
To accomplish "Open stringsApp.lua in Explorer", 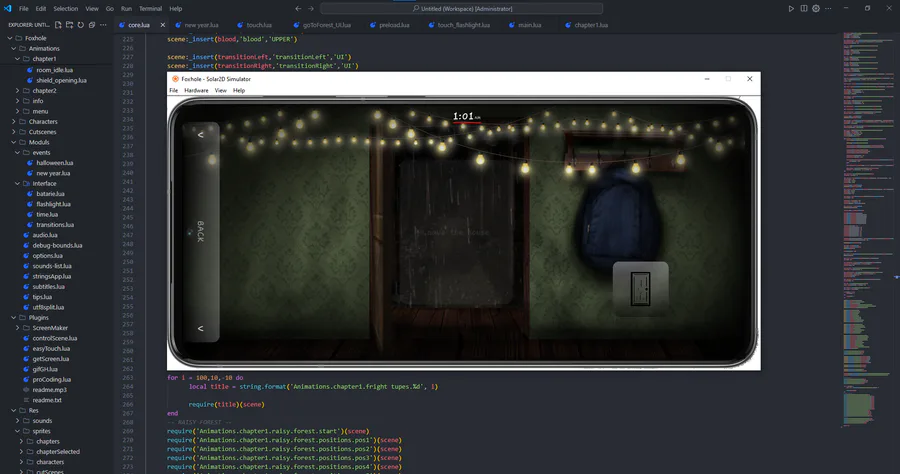I will click(51, 277).
